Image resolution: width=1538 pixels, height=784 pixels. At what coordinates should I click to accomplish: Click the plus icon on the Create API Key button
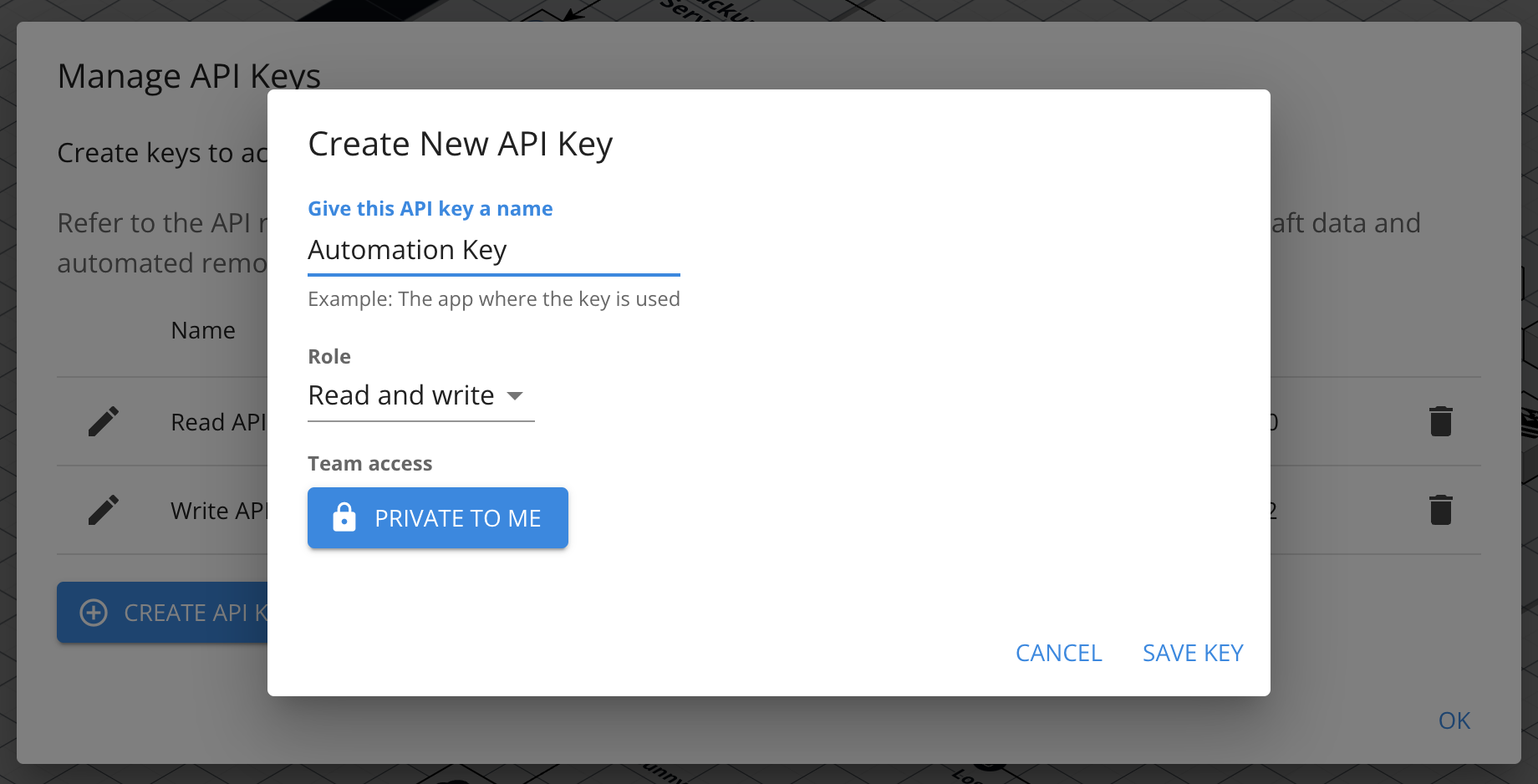93,613
